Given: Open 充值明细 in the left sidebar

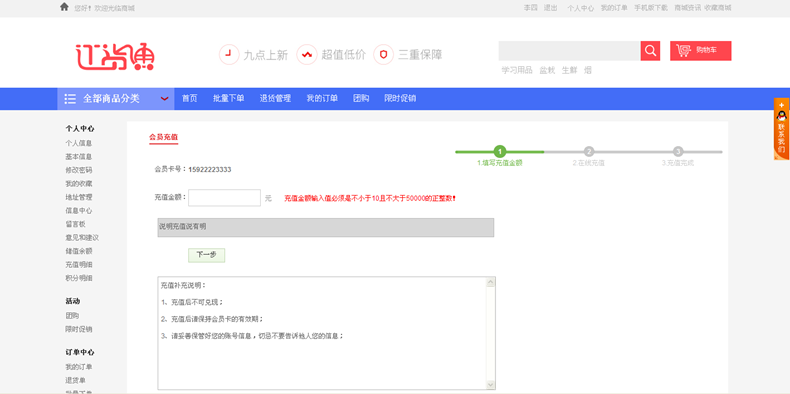Looking at the screenshot, I should click(79, 265).
